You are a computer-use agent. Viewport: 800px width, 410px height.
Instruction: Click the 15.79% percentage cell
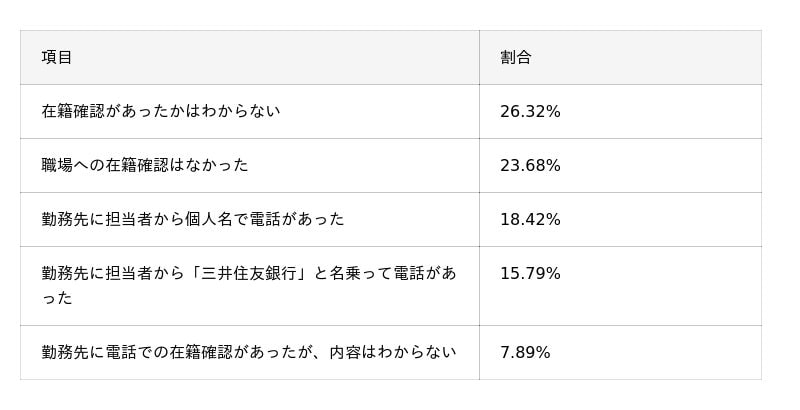point(530,273)
